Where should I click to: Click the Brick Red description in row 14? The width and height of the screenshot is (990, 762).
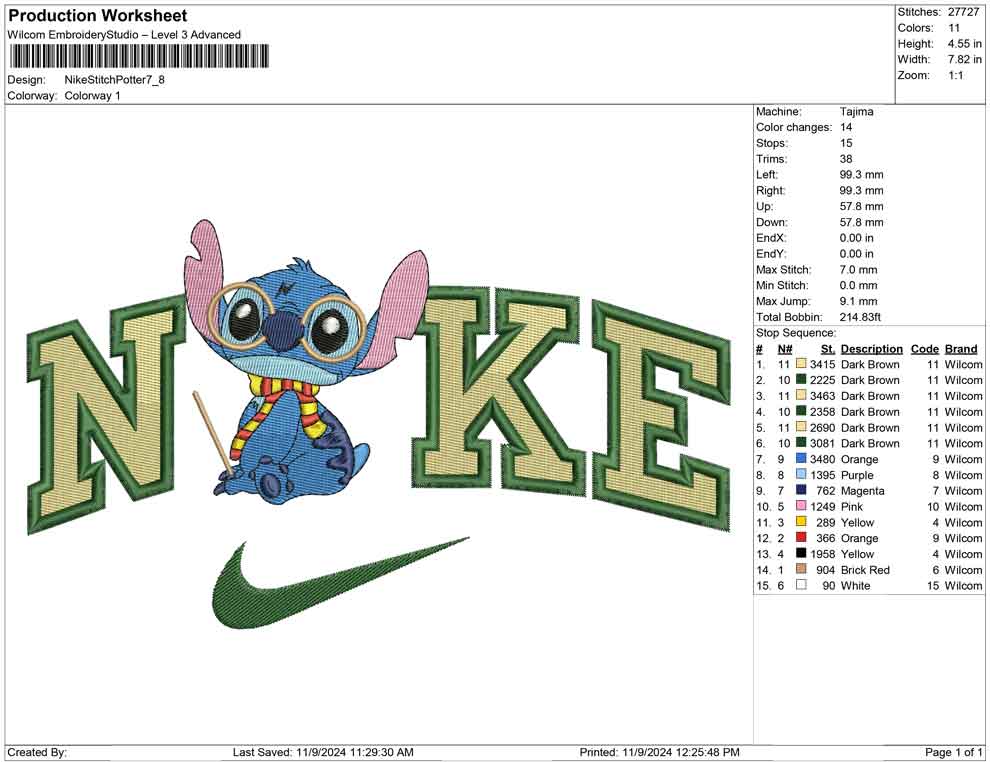865,569
